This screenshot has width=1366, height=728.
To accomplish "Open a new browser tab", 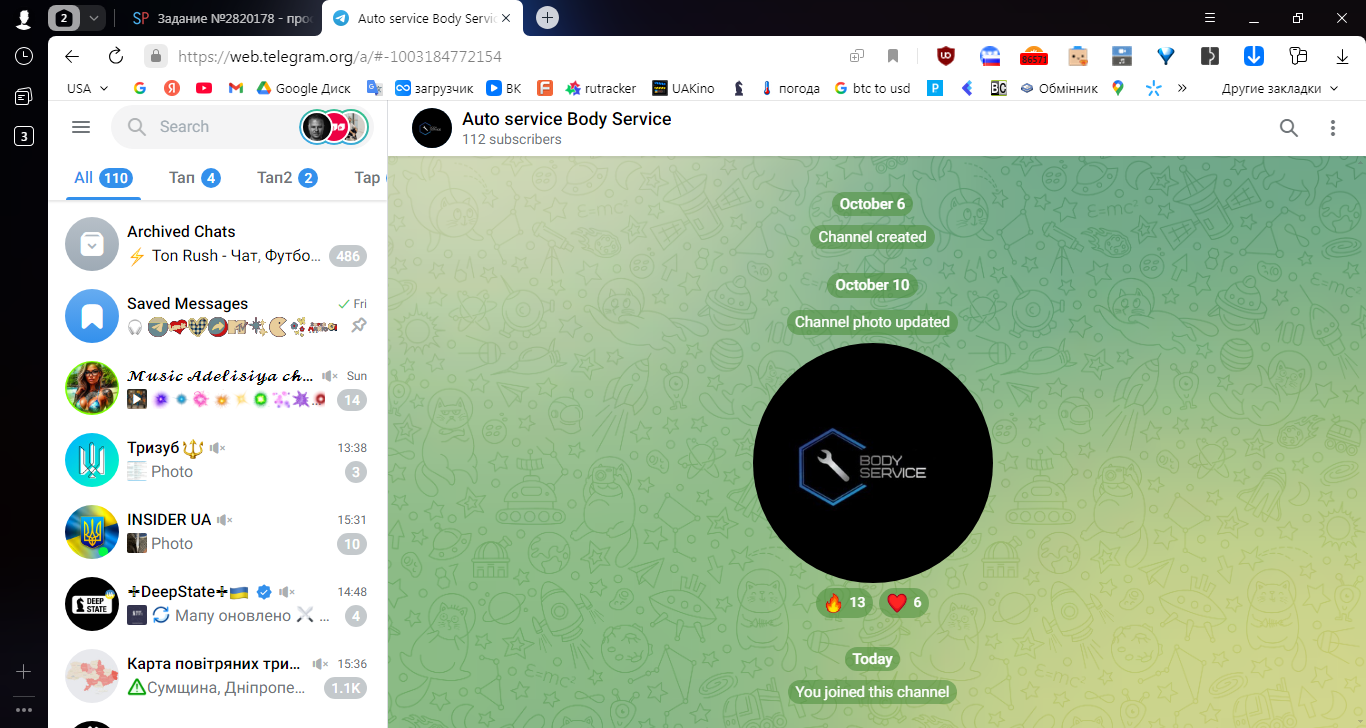I will click(547, 18).
